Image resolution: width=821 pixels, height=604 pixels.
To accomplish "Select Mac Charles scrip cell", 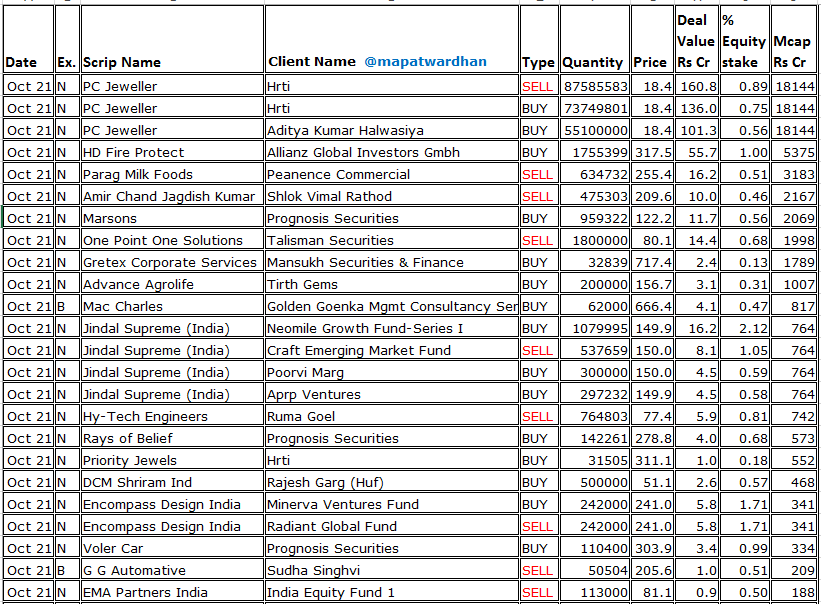I will pos(172,306).
